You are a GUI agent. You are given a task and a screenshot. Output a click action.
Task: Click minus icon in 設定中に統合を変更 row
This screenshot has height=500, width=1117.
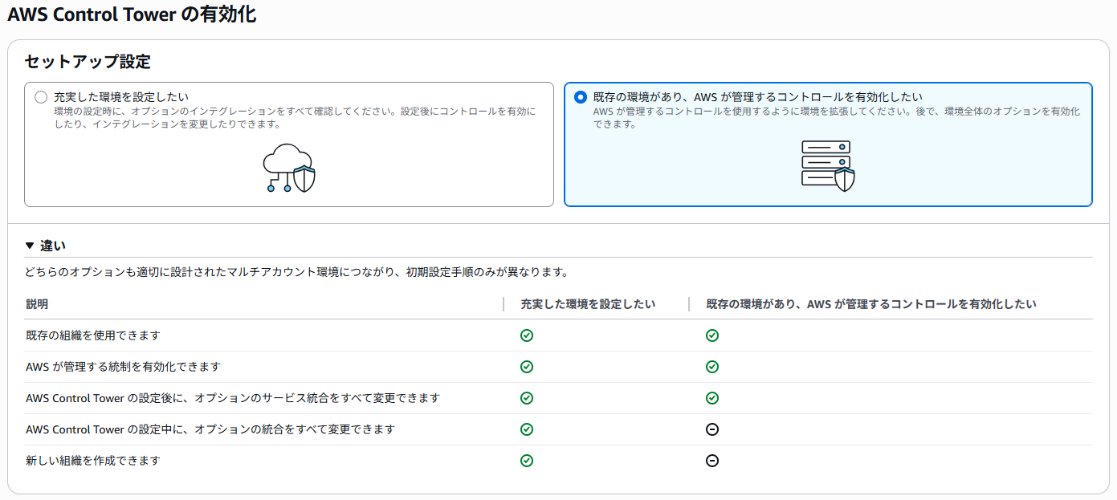(712, 429)
